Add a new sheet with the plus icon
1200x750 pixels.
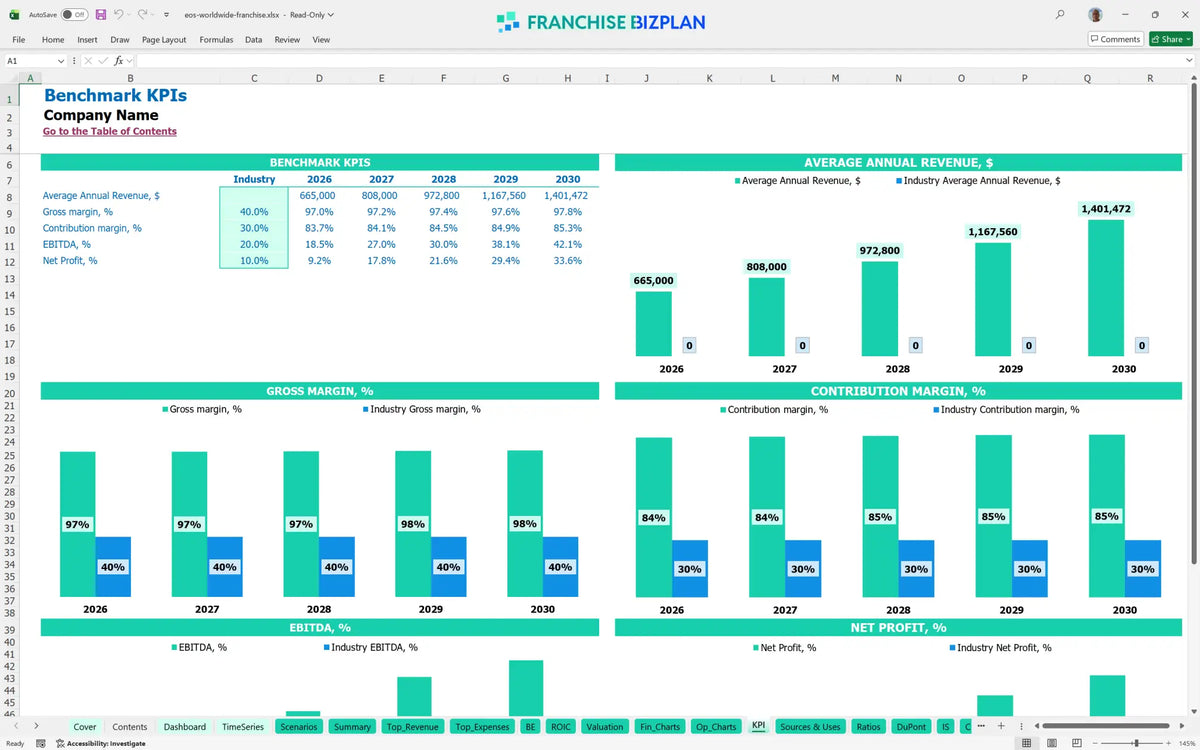pos(1002,726)
